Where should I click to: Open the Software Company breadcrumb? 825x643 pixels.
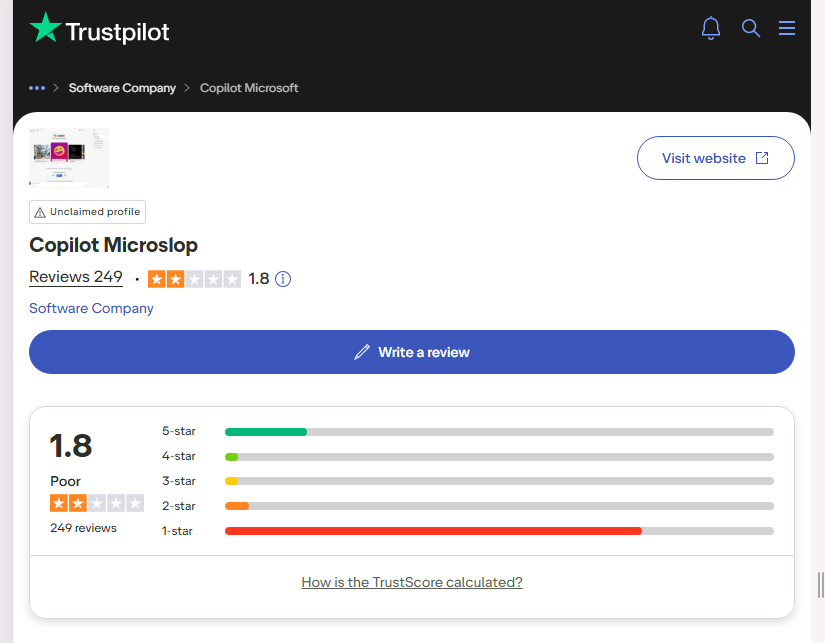[x=122, y=88]
